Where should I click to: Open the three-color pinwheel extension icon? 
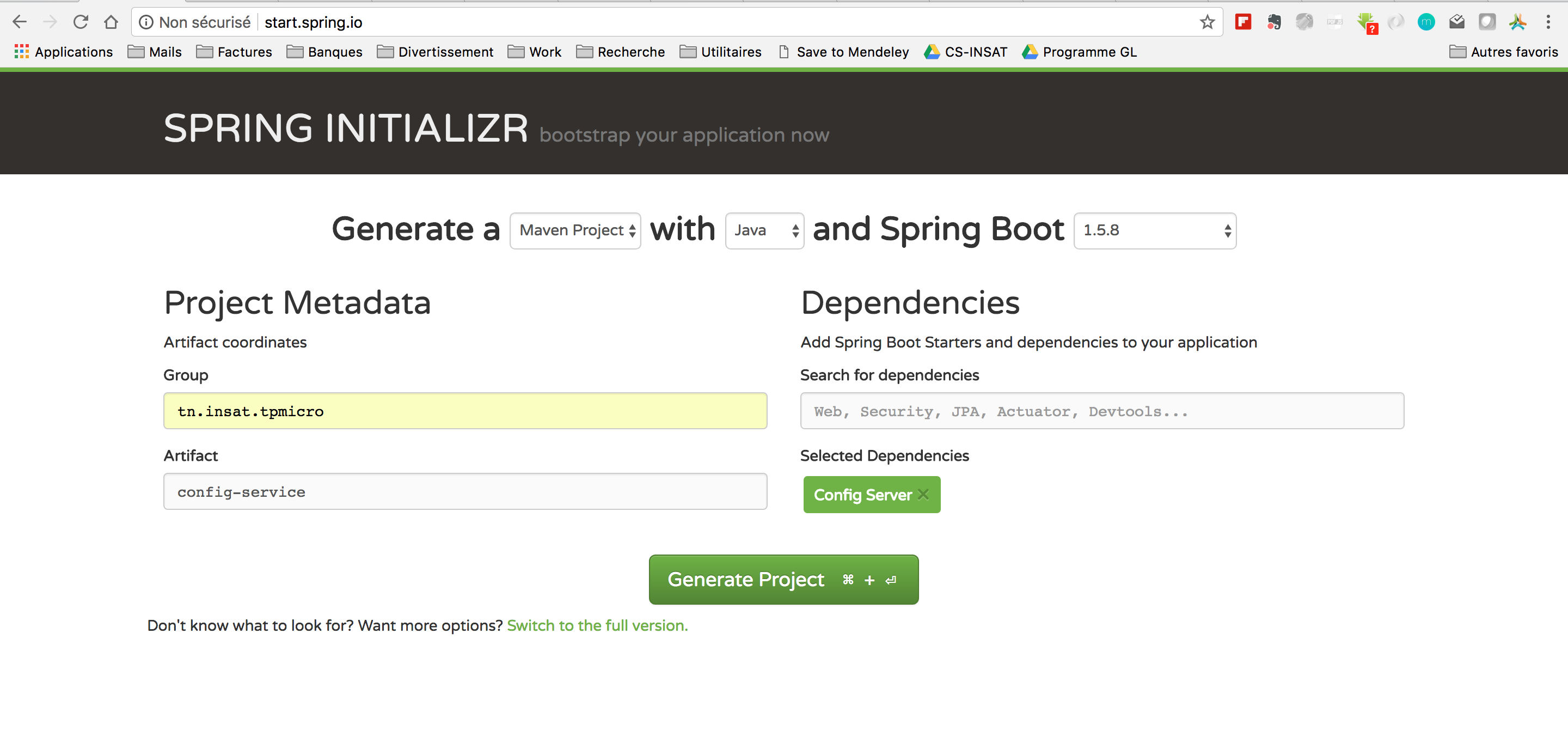pyautogui.click(x=1517, y=22)
